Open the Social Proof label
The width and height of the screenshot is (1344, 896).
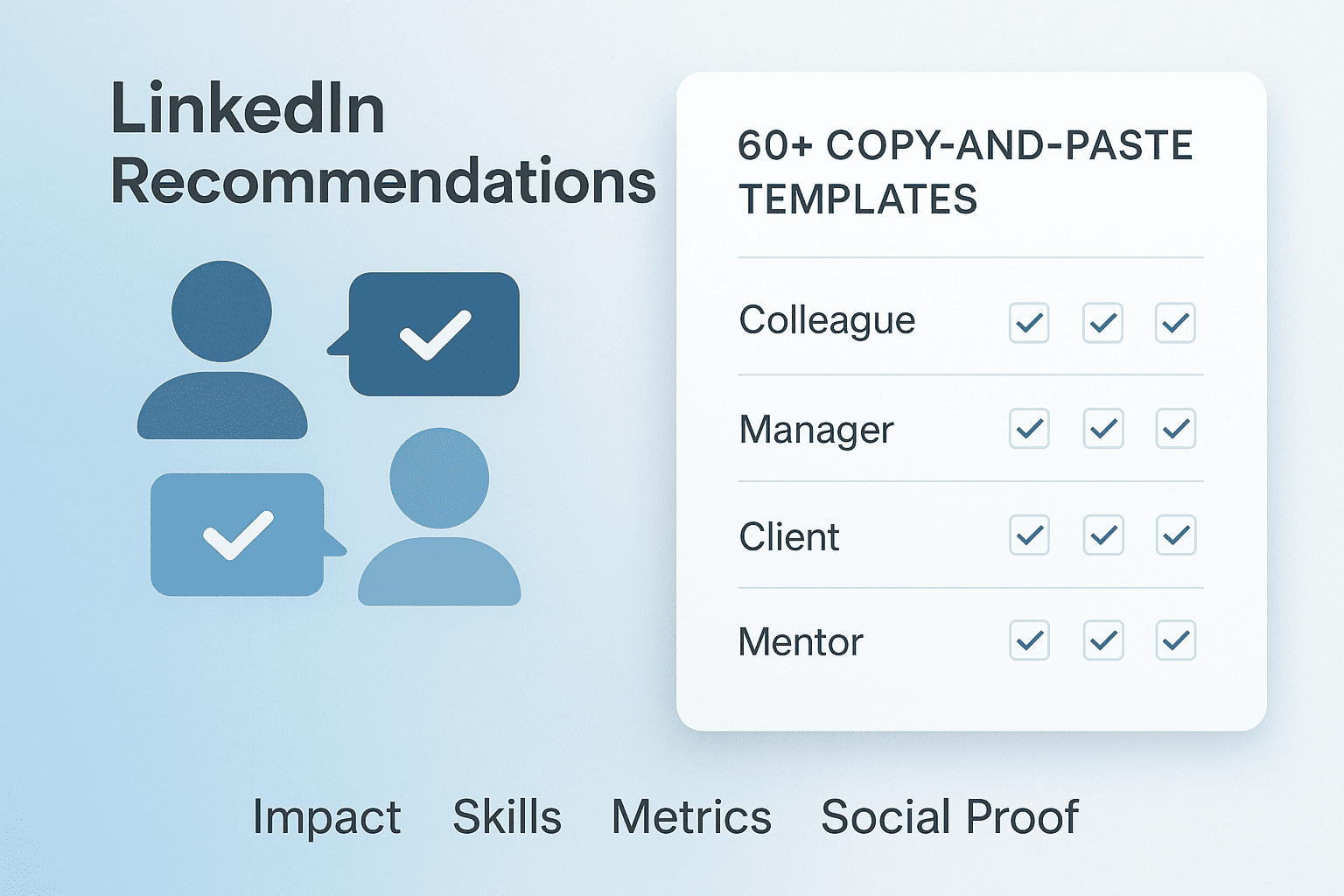949,817
